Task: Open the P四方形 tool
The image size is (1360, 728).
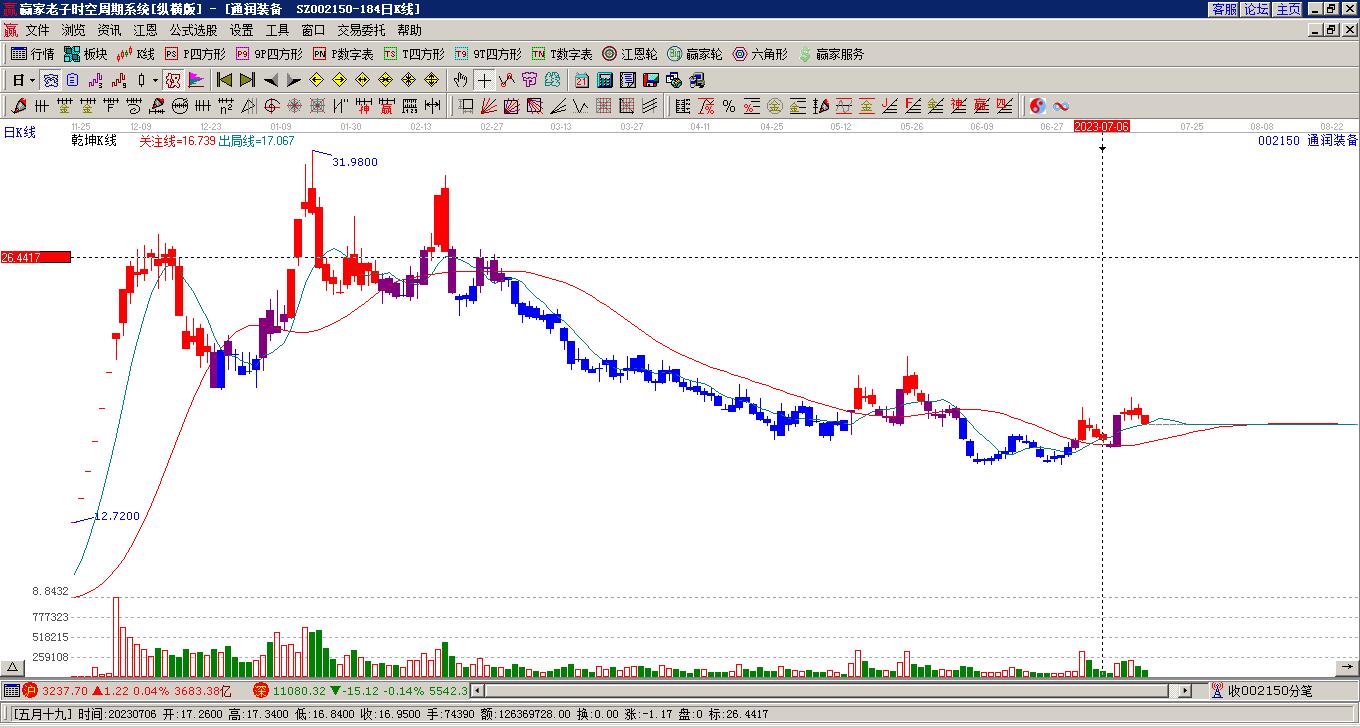Action: point(195,54)
